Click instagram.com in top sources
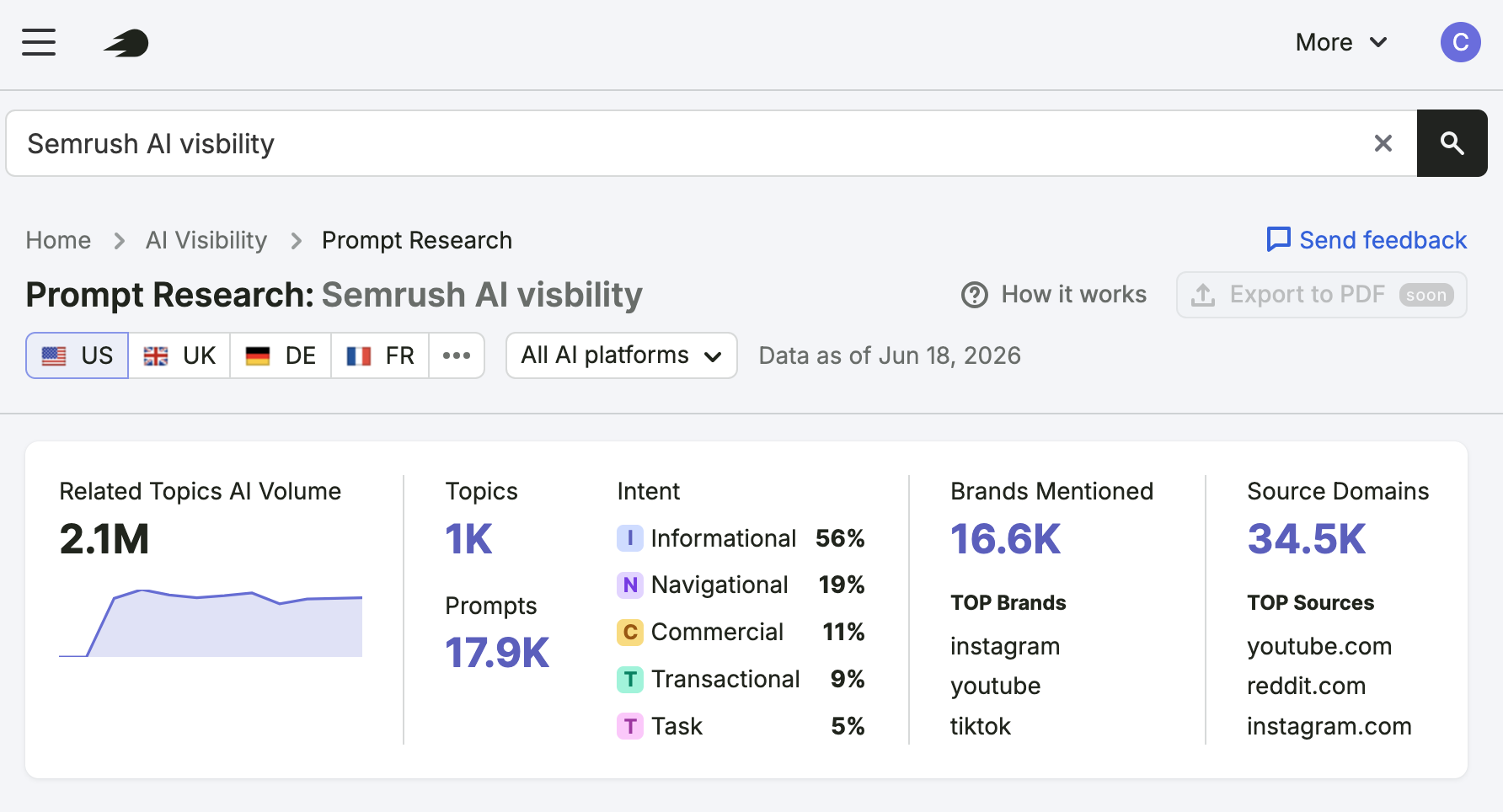 [1329, 726]
